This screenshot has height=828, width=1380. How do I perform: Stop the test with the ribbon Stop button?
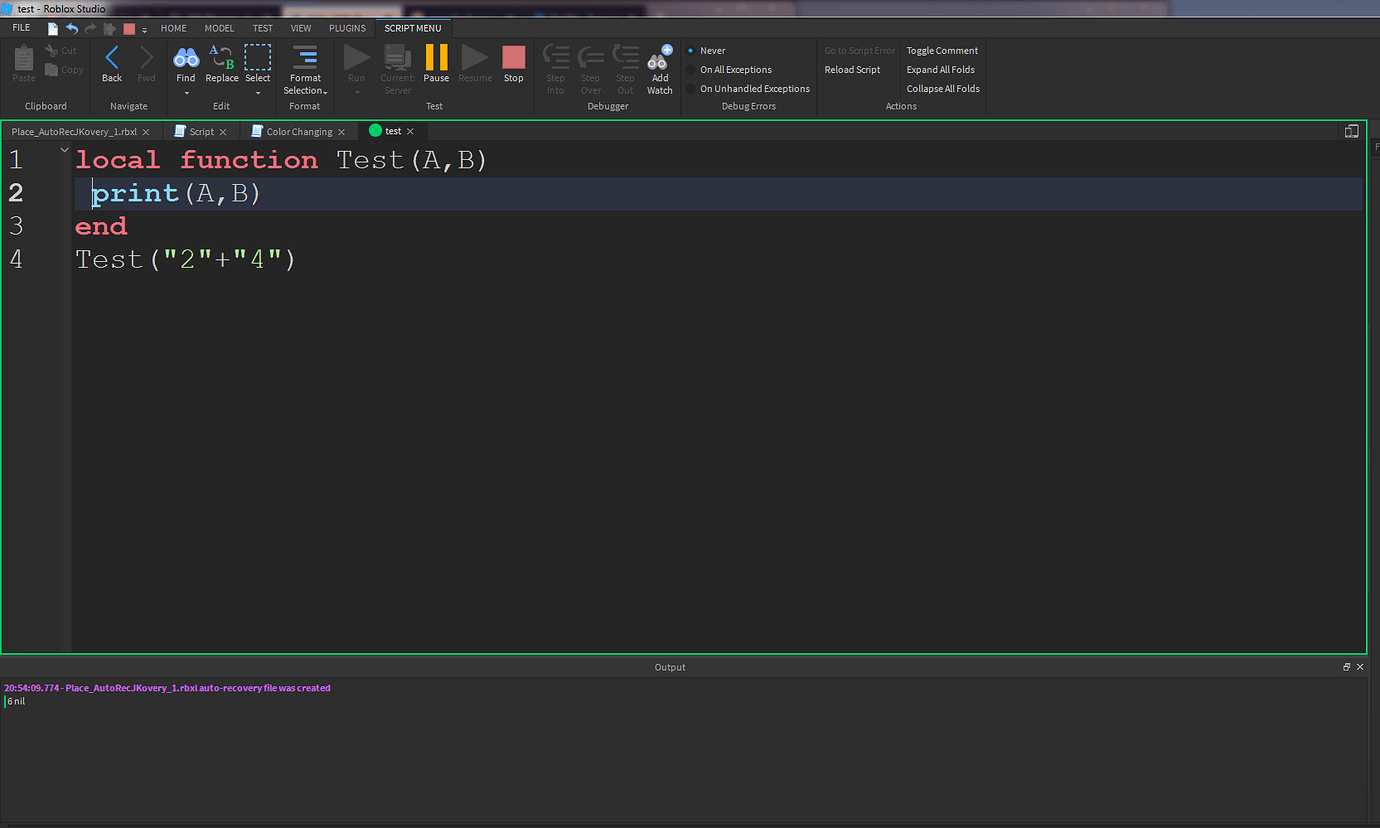click(513, 57)
